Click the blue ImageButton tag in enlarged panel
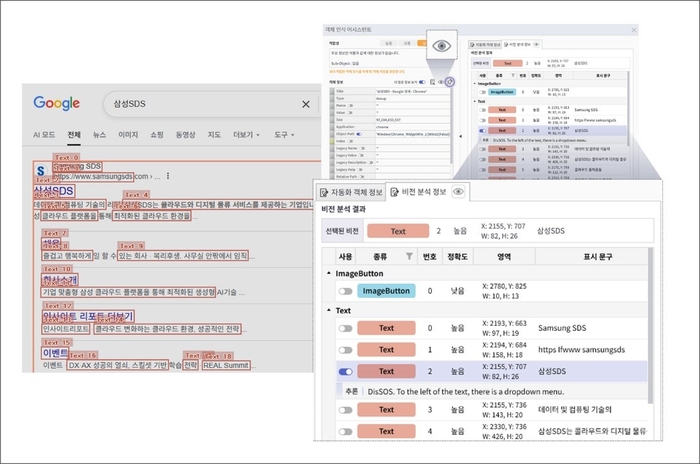700x464 pixels. click(x=386, y=291)
